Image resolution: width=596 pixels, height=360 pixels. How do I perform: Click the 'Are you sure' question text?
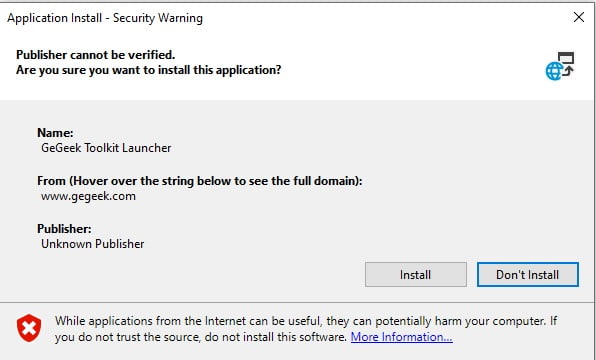(x=149, y=70)
